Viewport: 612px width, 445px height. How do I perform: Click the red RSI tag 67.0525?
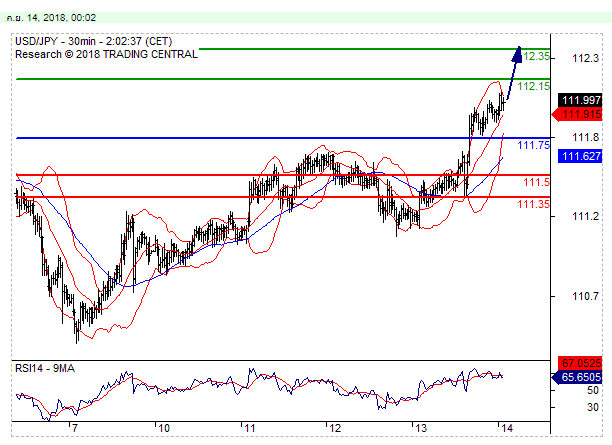pyautogui.click(x=580, y=363)
